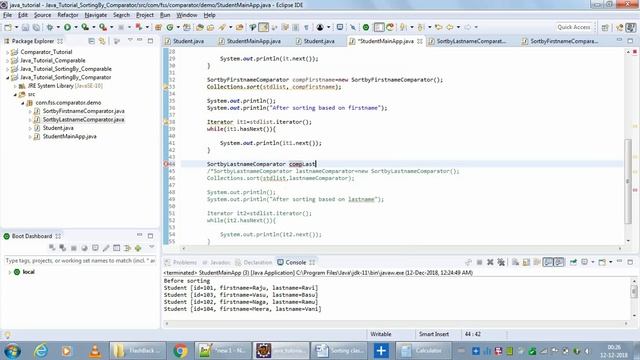The image size is (640, 360).
Task: Click Collapse All in Package Explorer
Action: (x=91, y=41)
